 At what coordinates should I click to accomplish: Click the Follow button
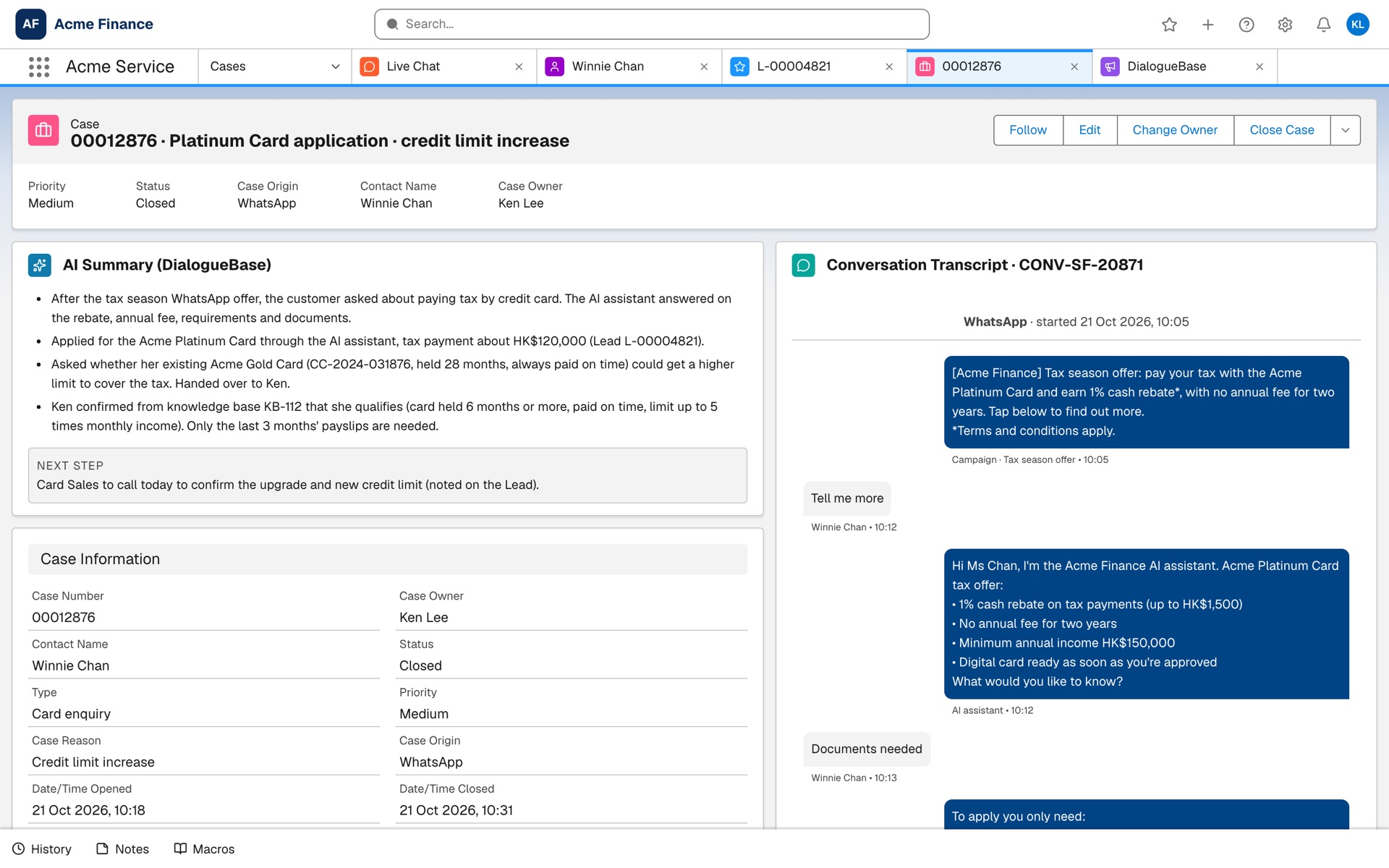1028,130
